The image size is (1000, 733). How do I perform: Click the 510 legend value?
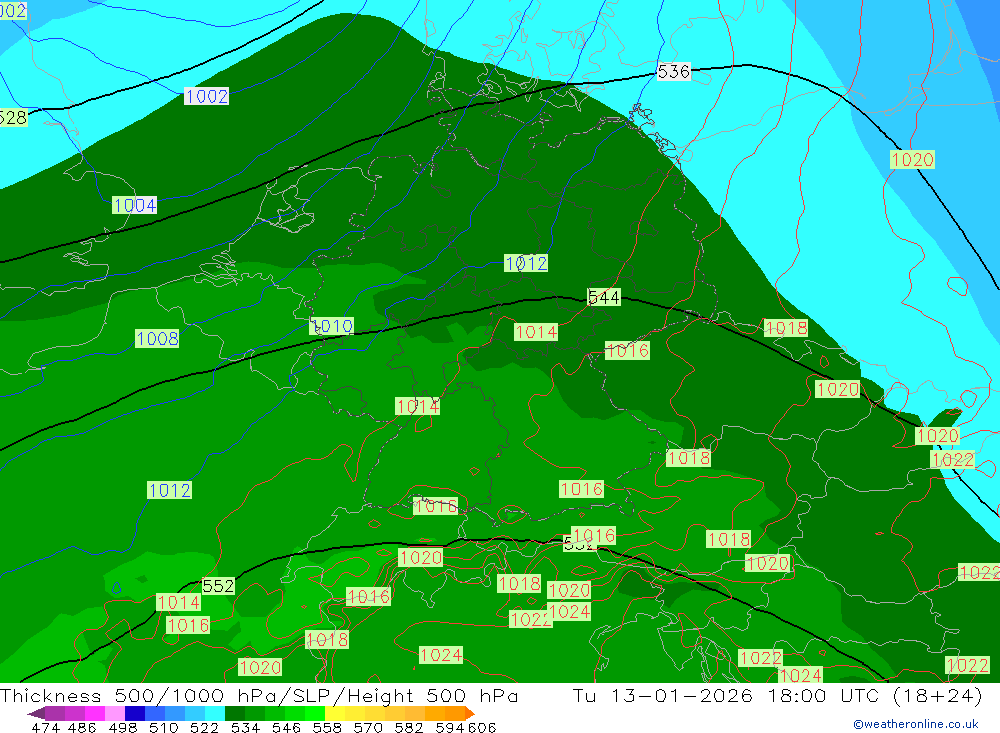coord(164,727)
